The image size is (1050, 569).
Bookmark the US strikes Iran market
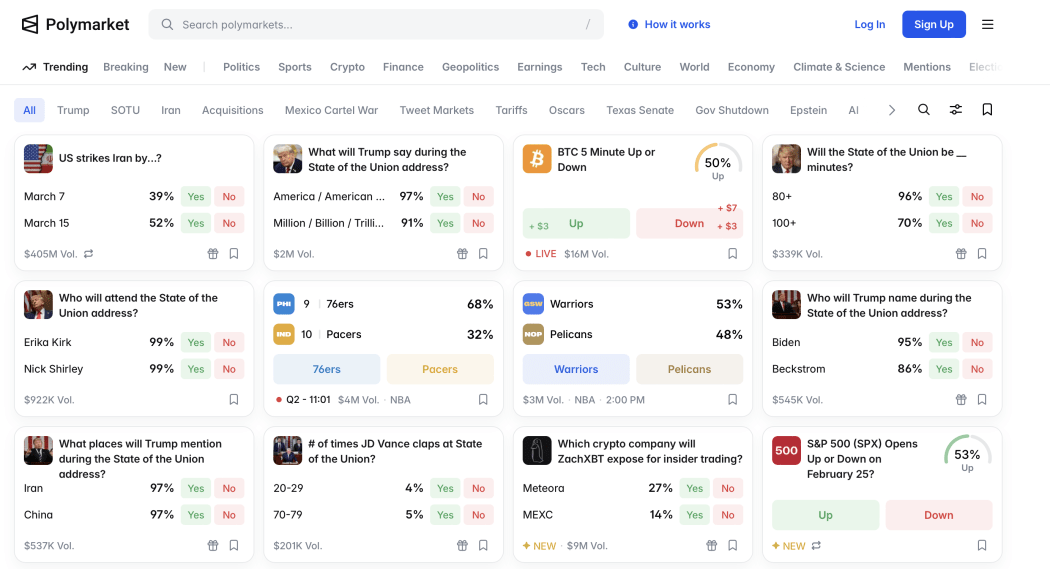pyautogui.click(x=234, y=254)
